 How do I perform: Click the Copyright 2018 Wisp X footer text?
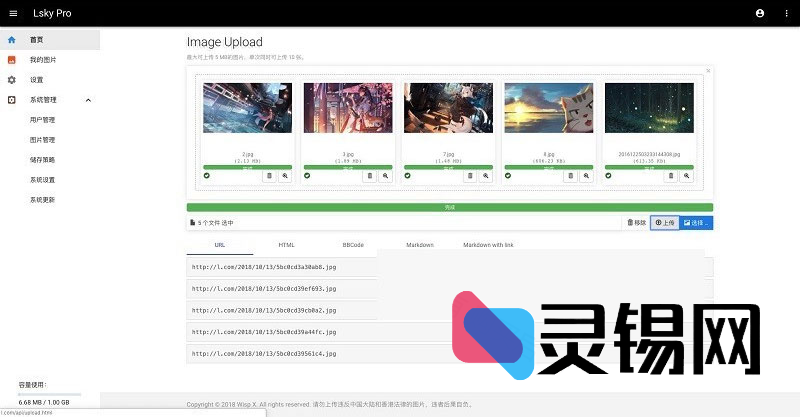[x=330, y=404]
